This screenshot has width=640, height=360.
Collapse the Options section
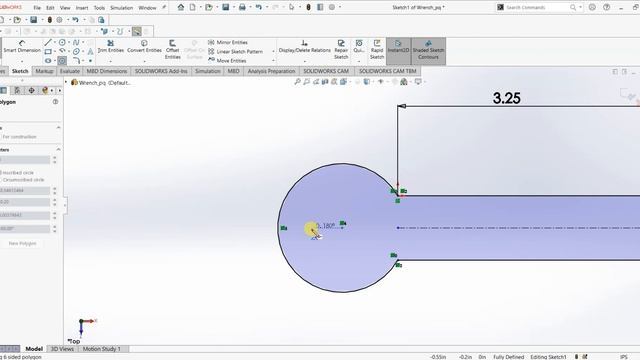click(x=58, y=128)
